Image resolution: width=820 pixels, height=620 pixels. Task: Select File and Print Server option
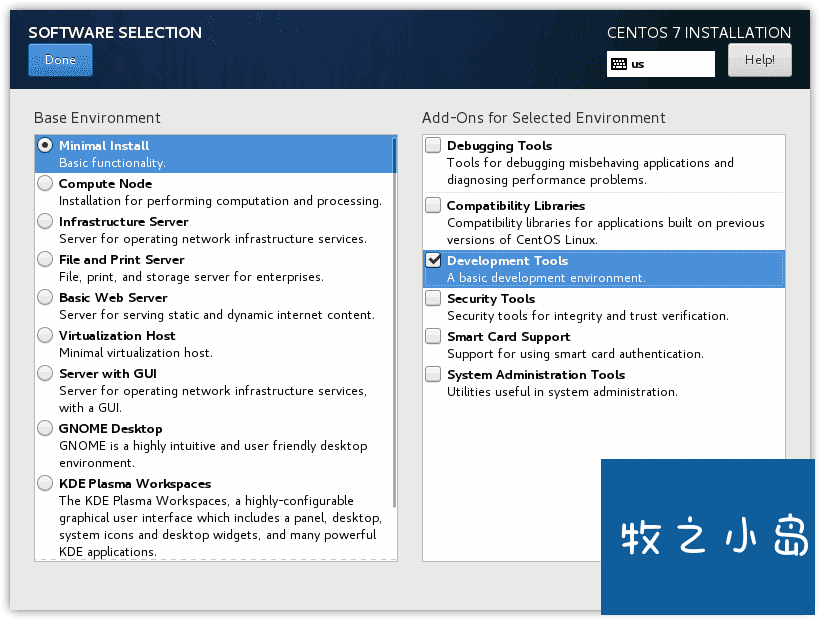click(x=45, y=259)
